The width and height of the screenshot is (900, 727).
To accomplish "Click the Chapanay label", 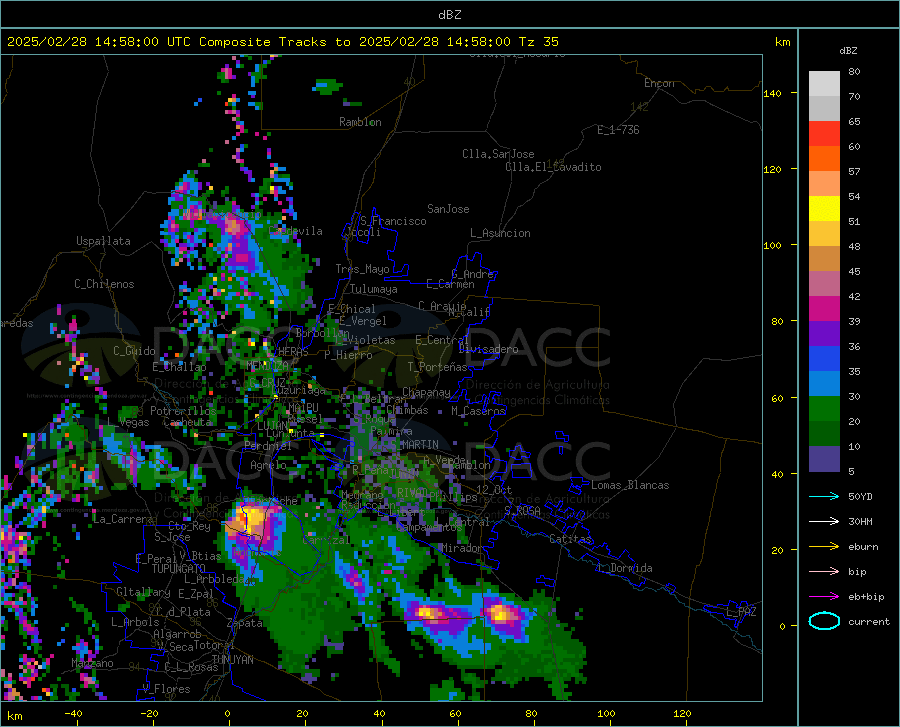I will (426, 392).
